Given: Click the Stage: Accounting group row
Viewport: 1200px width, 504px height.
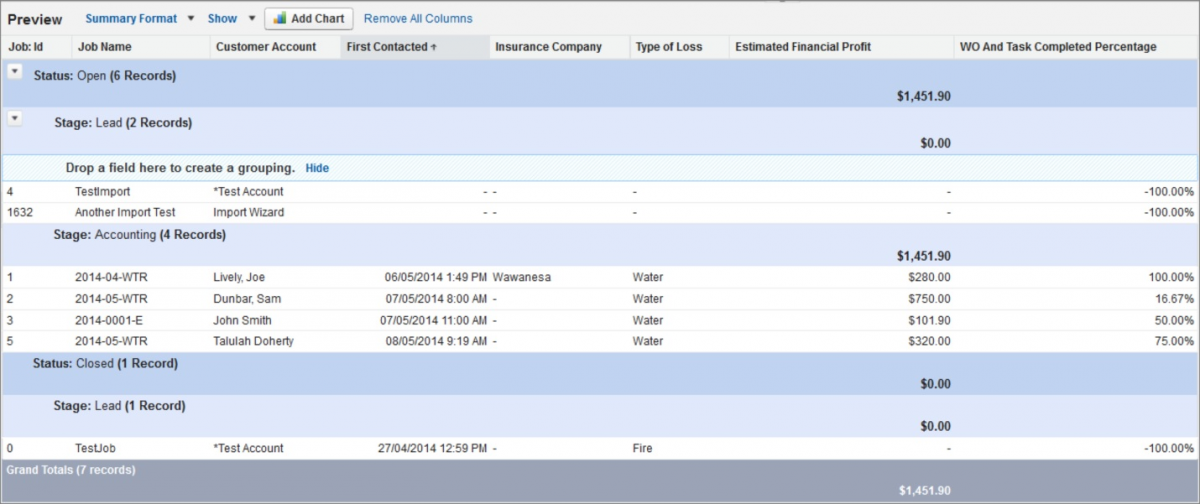Looking at the screenshot, I should click(x=139, y=235).
